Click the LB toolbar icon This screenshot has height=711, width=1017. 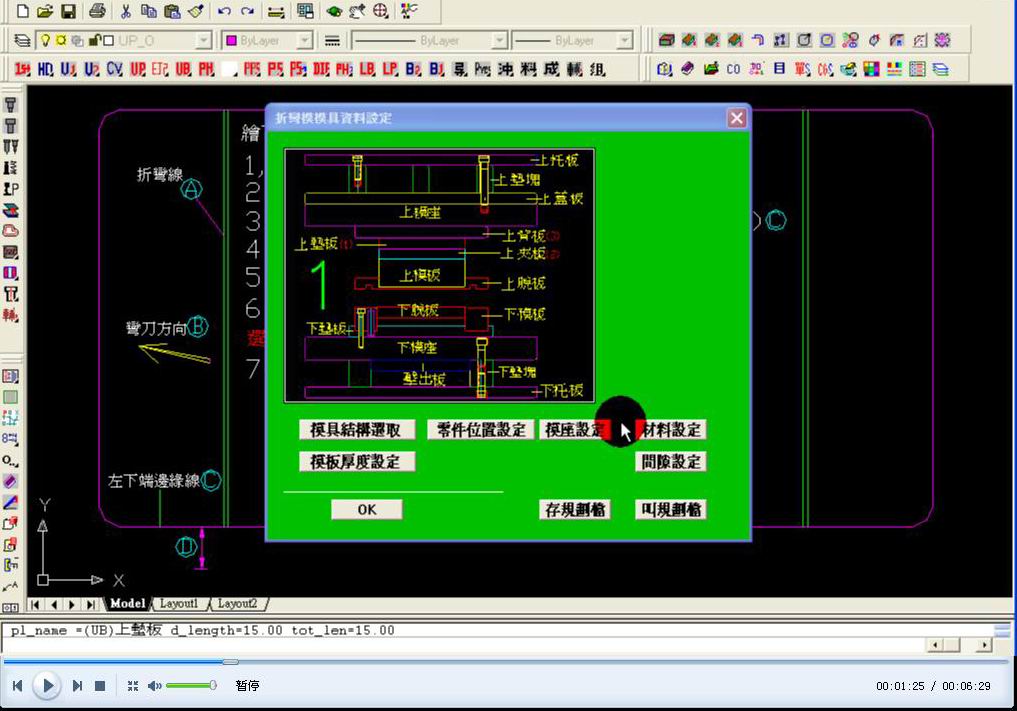click(x=367, y=69)
